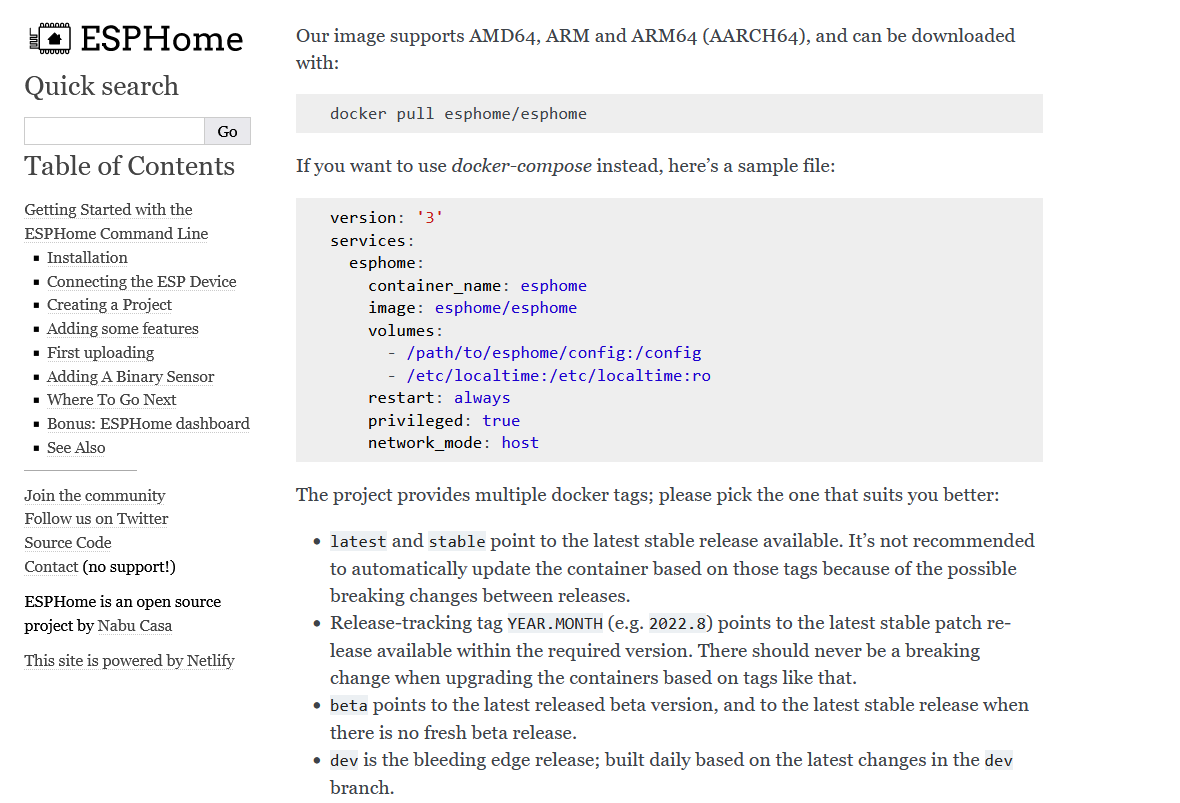Jump to See Also section
Screen dimensions: 1180x803
[x=76, y=448]
